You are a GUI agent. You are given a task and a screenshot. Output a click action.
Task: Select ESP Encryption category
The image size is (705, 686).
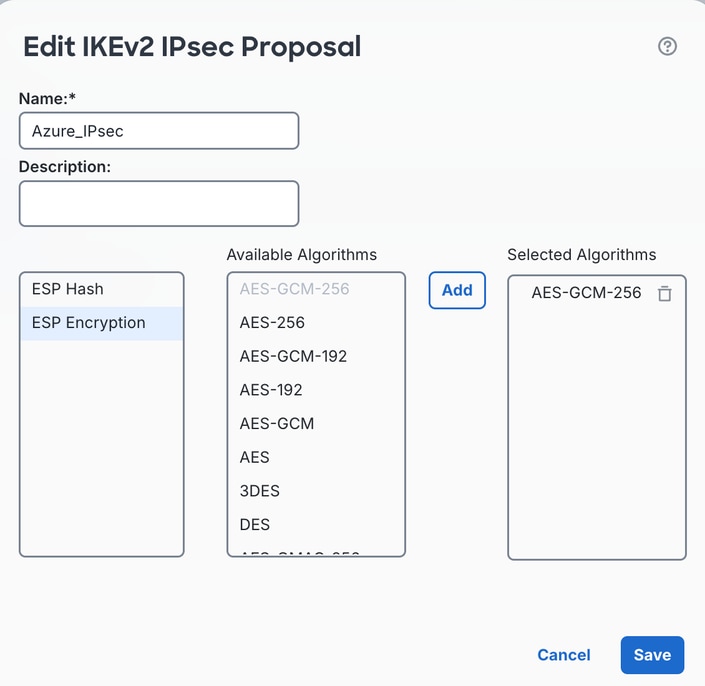pos(102,323)
